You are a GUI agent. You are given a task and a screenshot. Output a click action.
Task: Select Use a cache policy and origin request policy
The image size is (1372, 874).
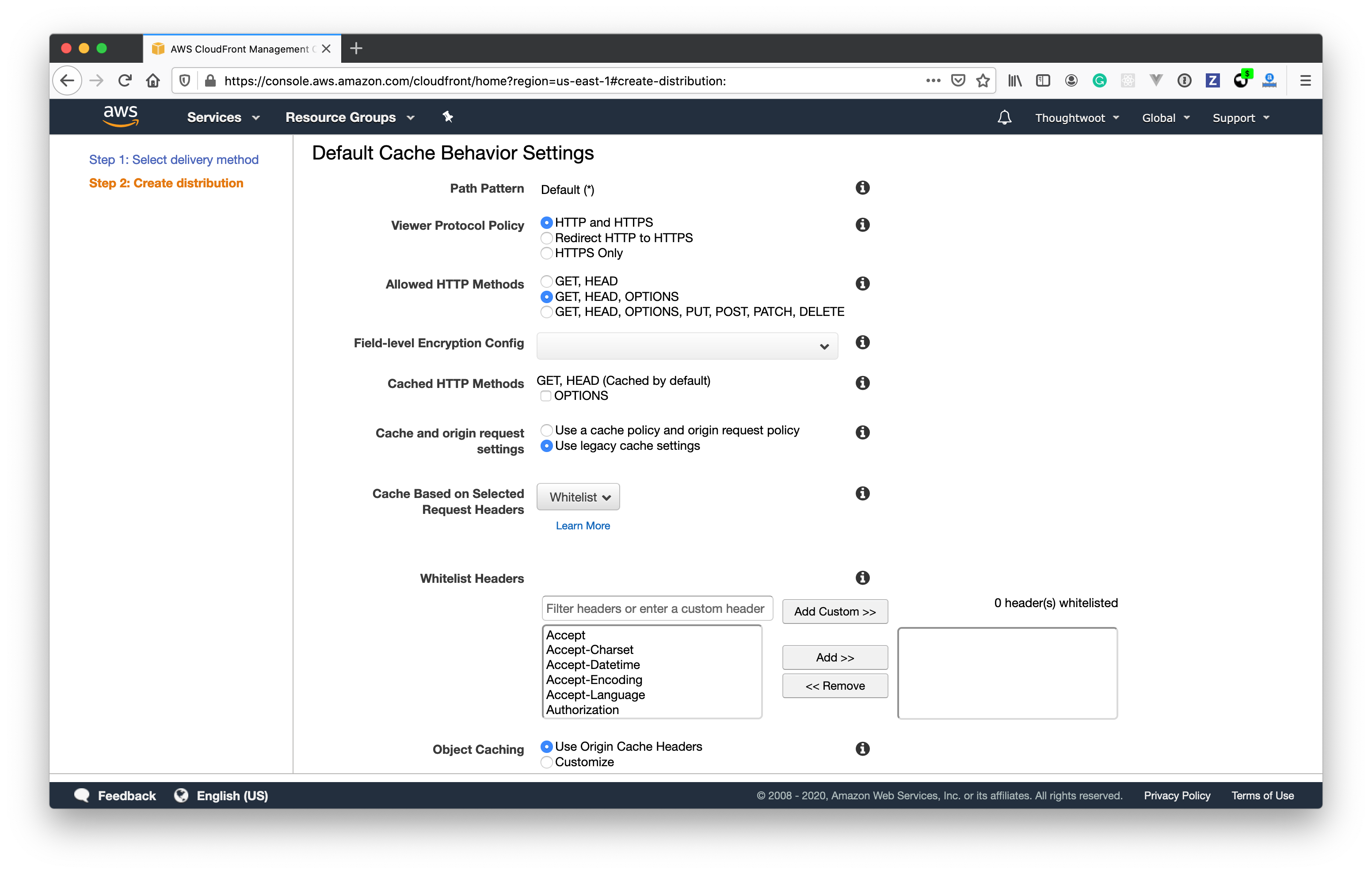pos(547,430)
